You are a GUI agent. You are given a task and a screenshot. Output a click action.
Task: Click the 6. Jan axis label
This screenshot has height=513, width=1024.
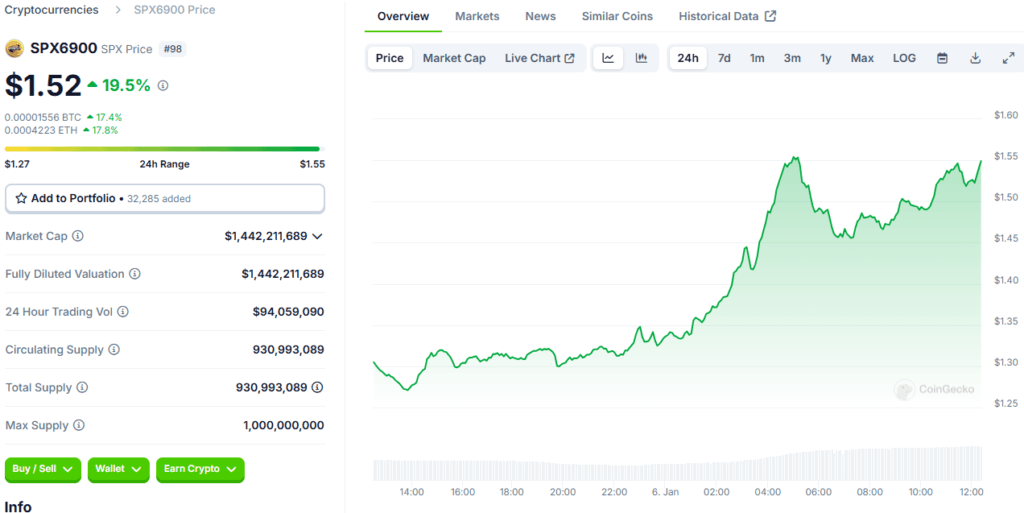point(665,491)
